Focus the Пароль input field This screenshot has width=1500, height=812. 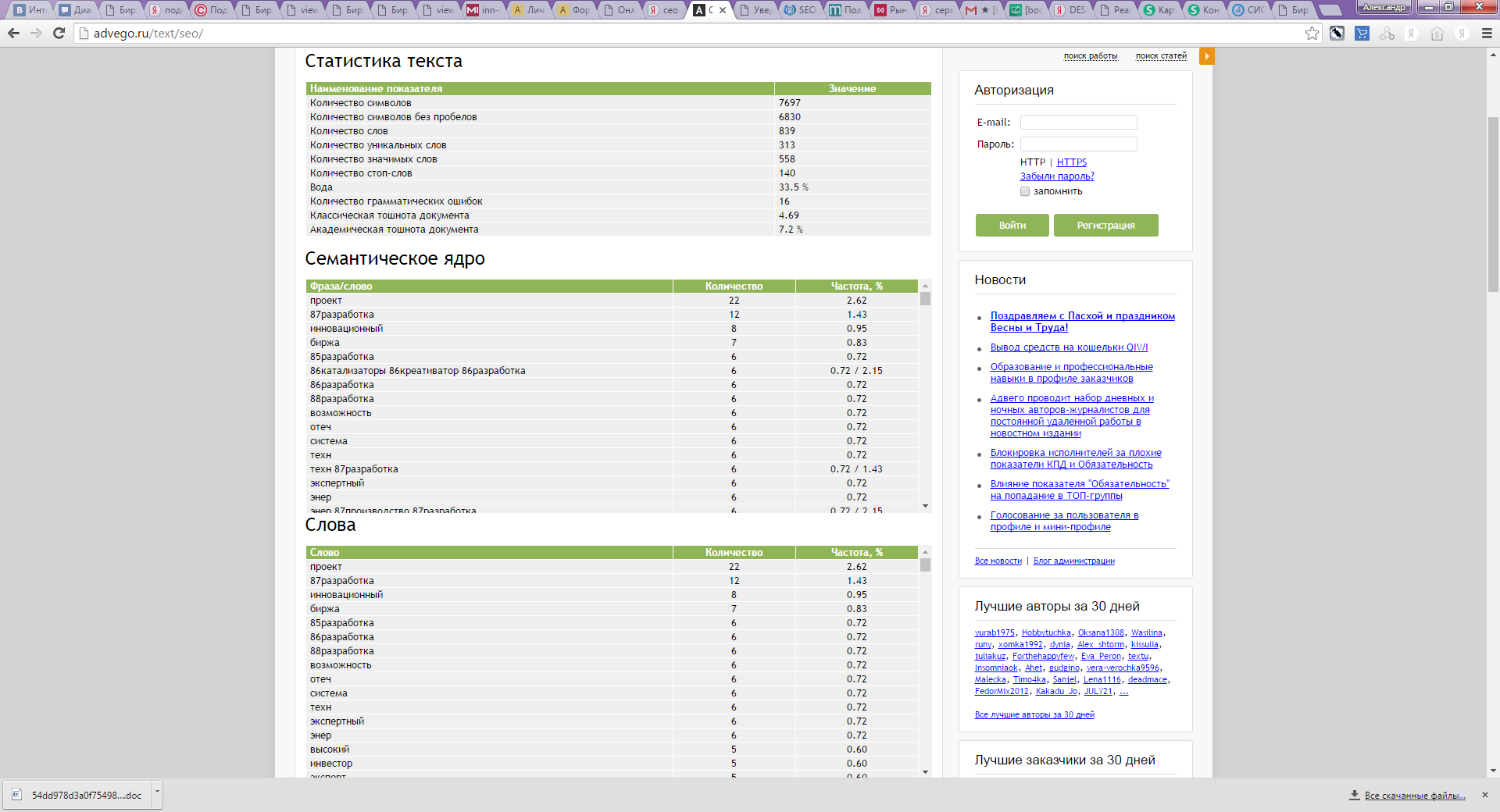[x=1078, y=144]
